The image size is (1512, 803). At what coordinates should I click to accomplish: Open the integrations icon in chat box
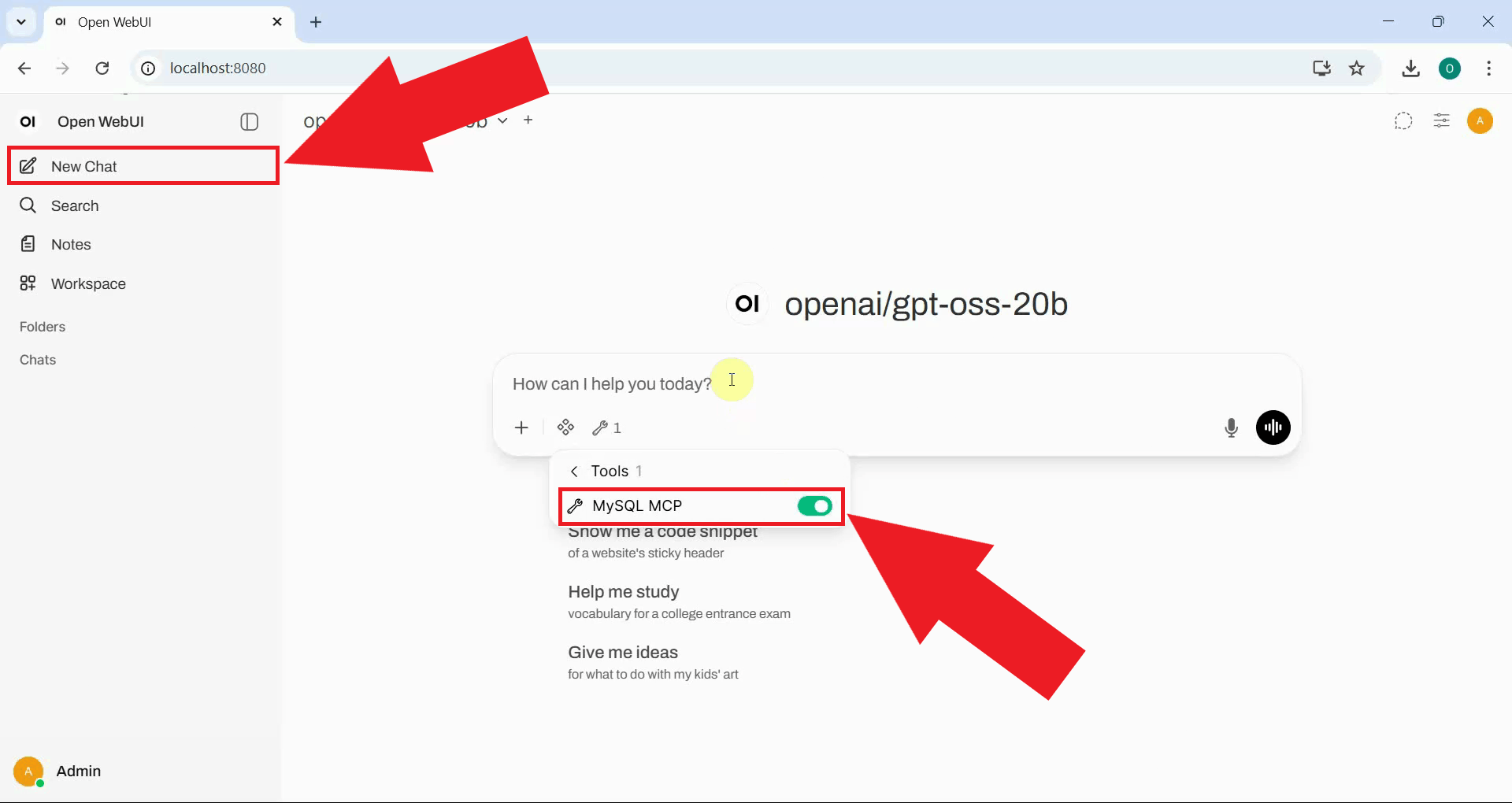[565, 427]
